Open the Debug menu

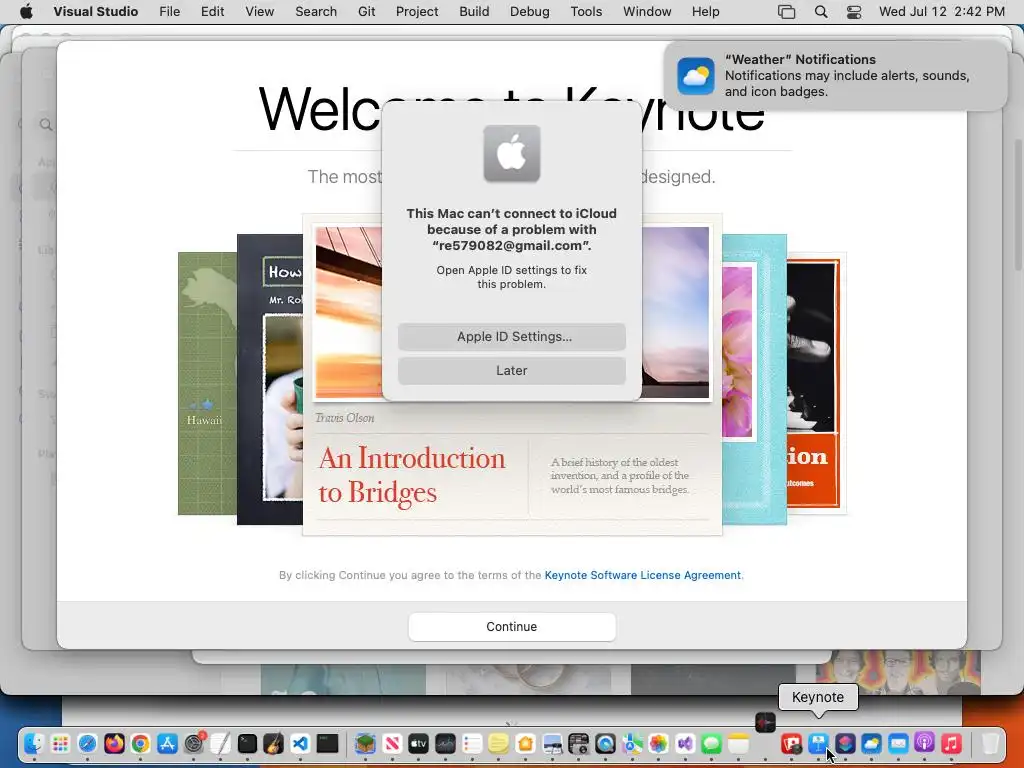pyautogui.click(x=529, y=12)
